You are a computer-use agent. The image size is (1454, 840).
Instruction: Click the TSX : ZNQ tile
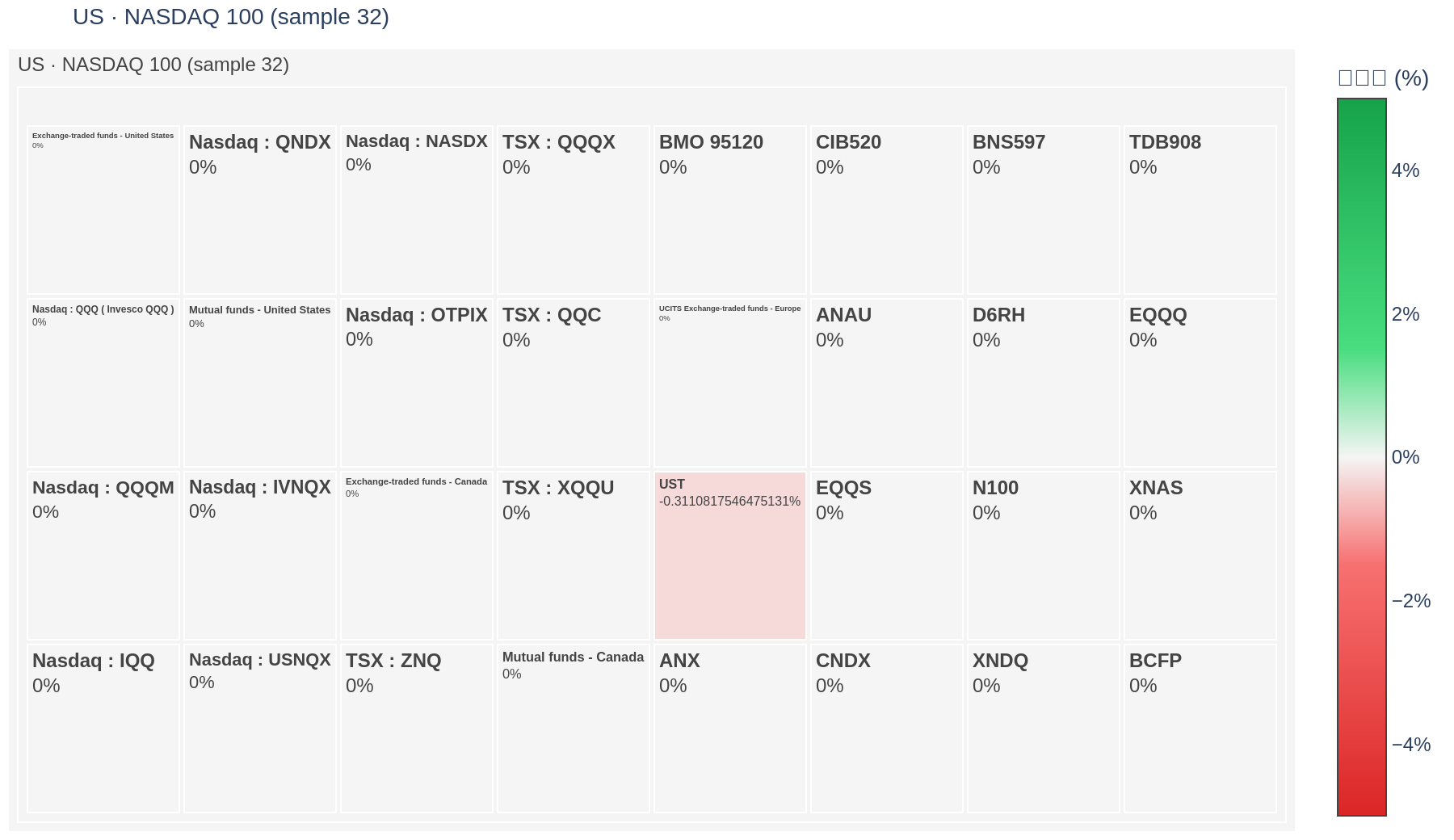pos(417,729)
